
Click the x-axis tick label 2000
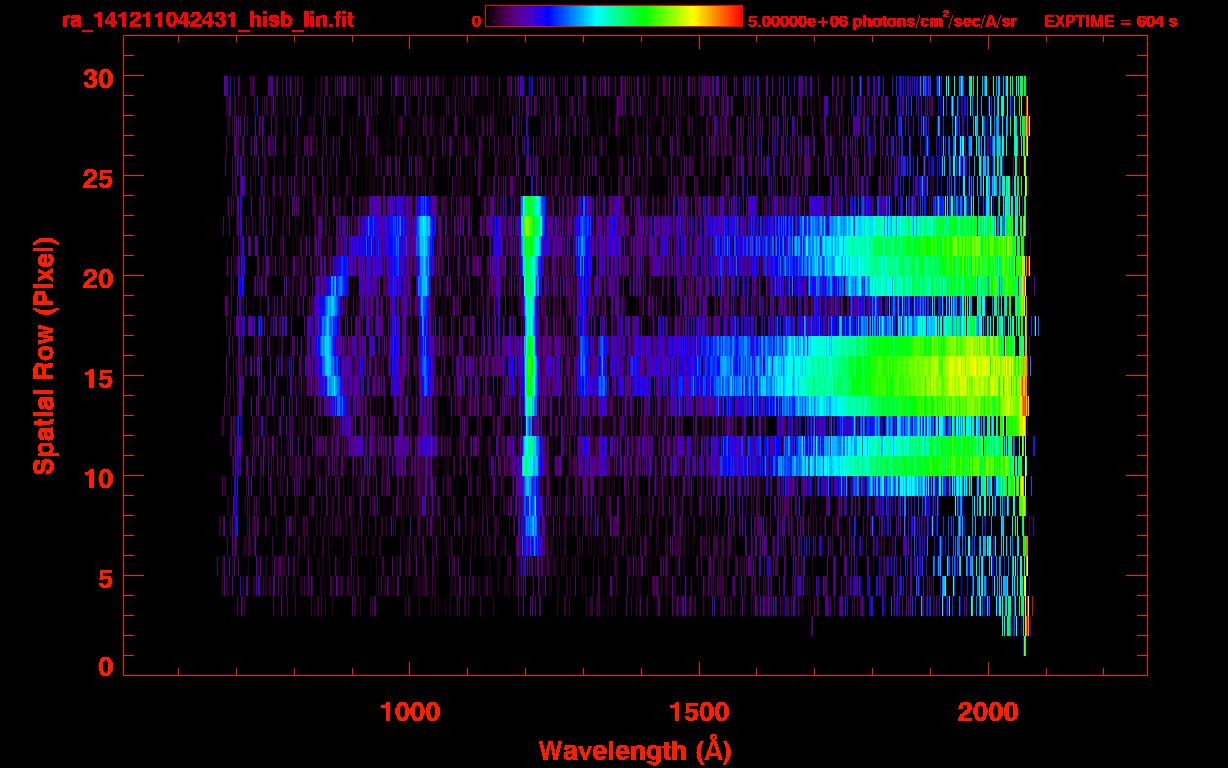click(987, 711)
